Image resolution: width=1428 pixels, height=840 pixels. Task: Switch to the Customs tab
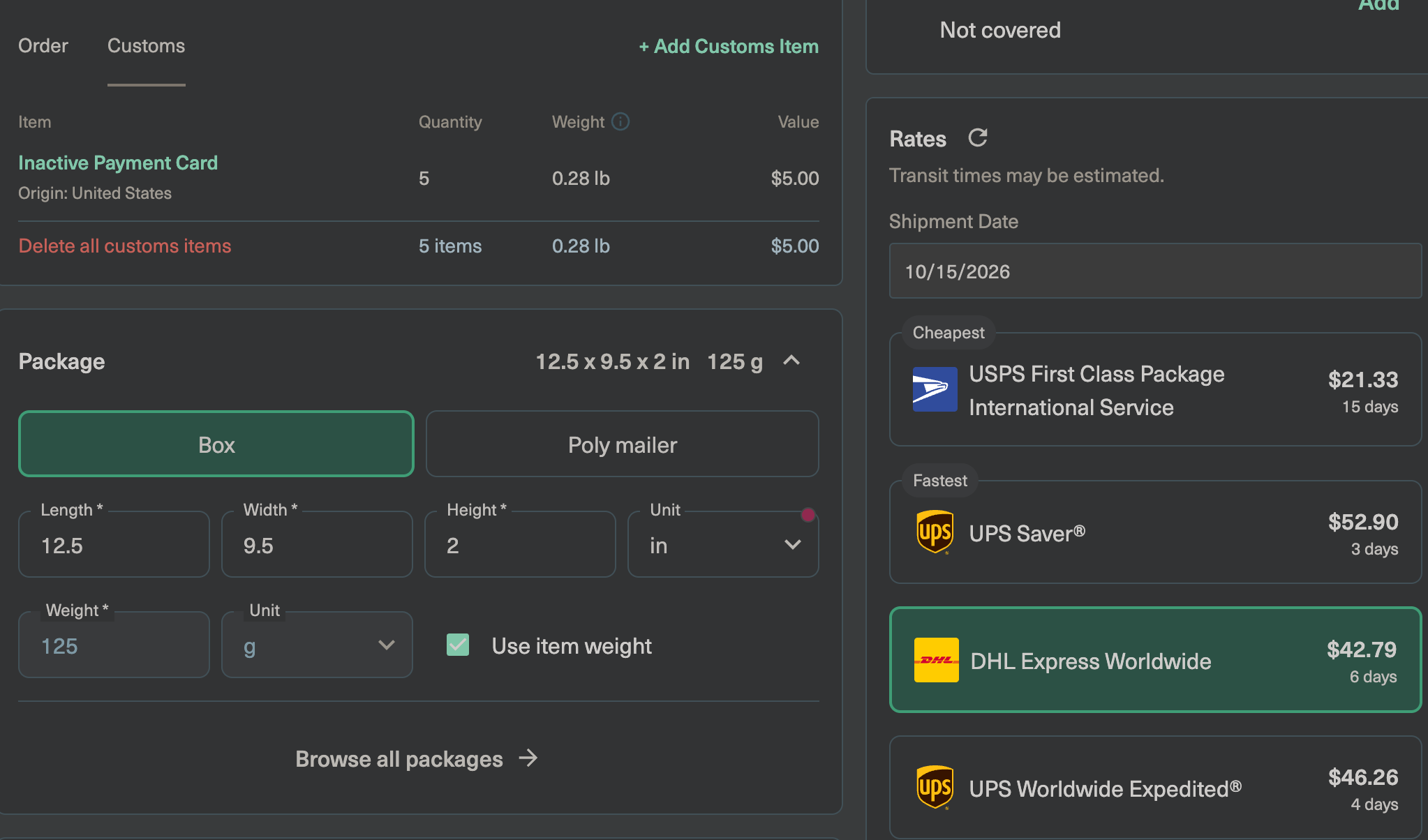point(147,46)
